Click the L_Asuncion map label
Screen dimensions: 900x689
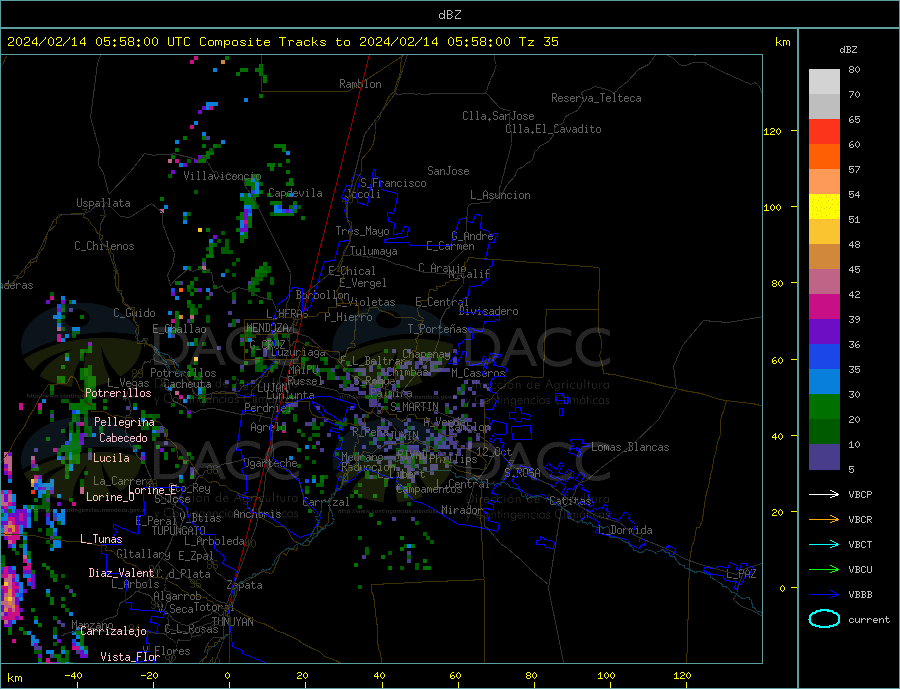point(500,195)
